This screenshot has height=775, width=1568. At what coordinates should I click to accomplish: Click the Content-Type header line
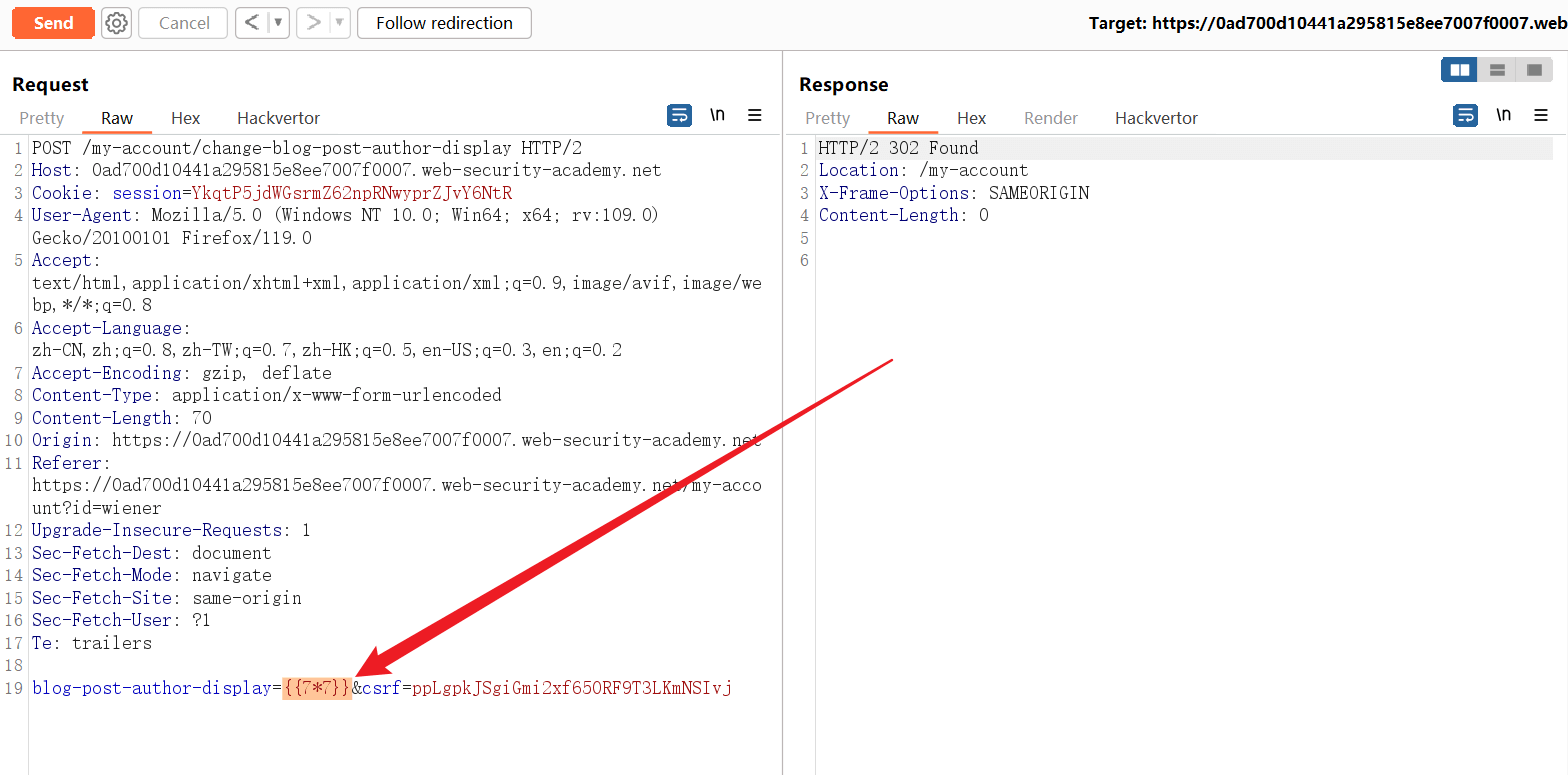[x=267, y=395]
